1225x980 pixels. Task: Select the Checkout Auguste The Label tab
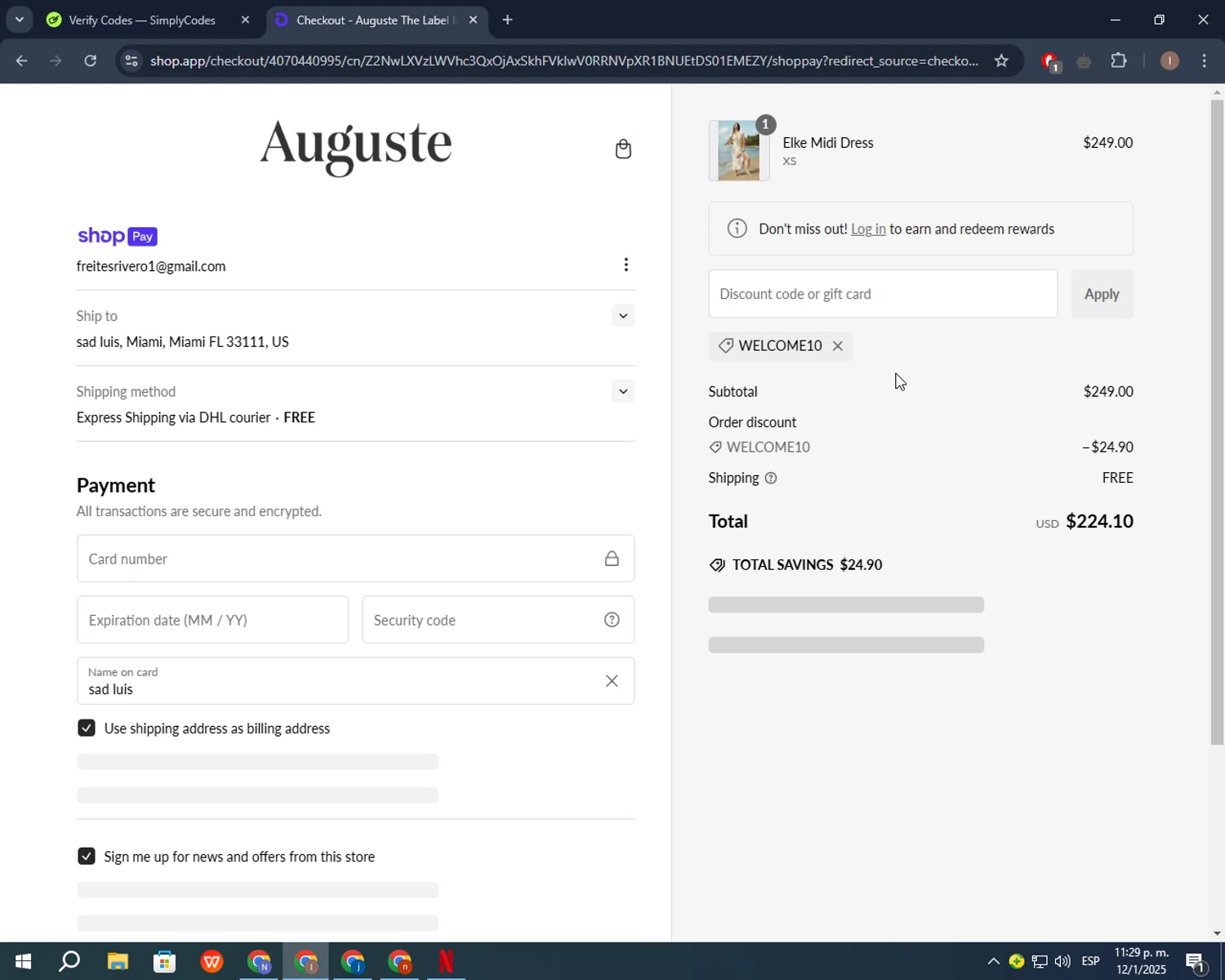pos(372,20)
